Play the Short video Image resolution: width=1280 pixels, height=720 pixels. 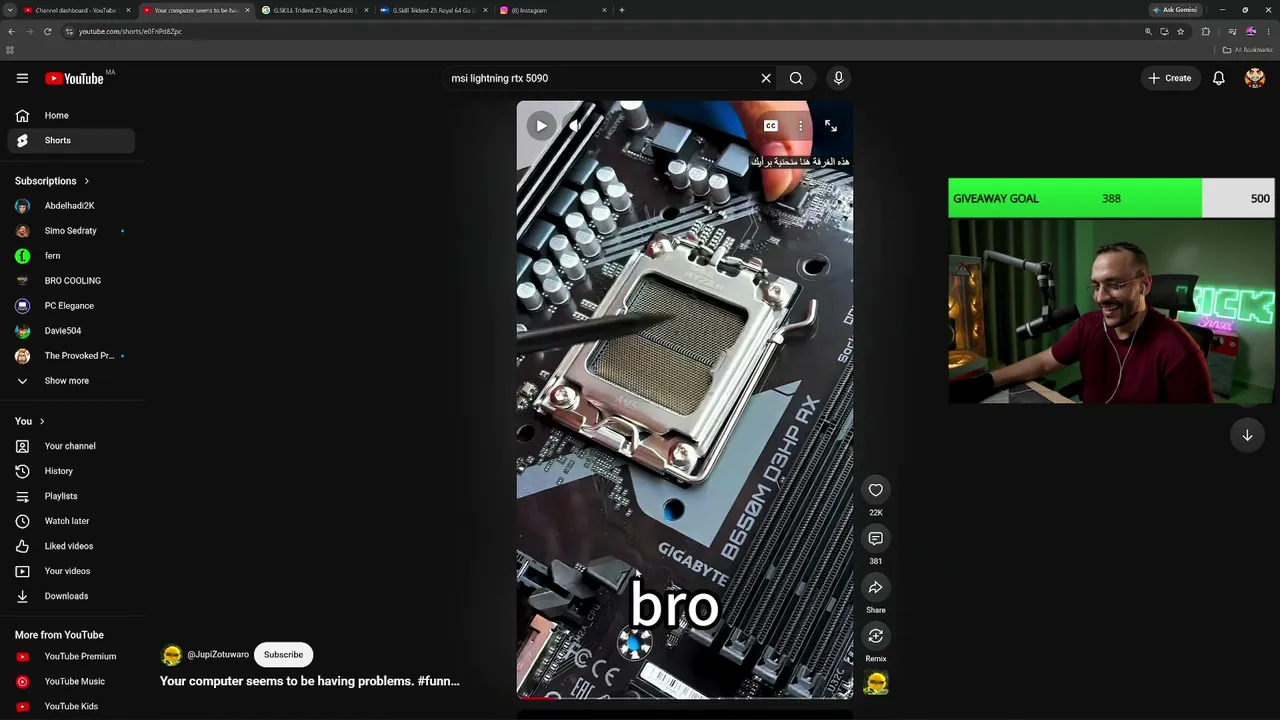[x=541, y=126]
